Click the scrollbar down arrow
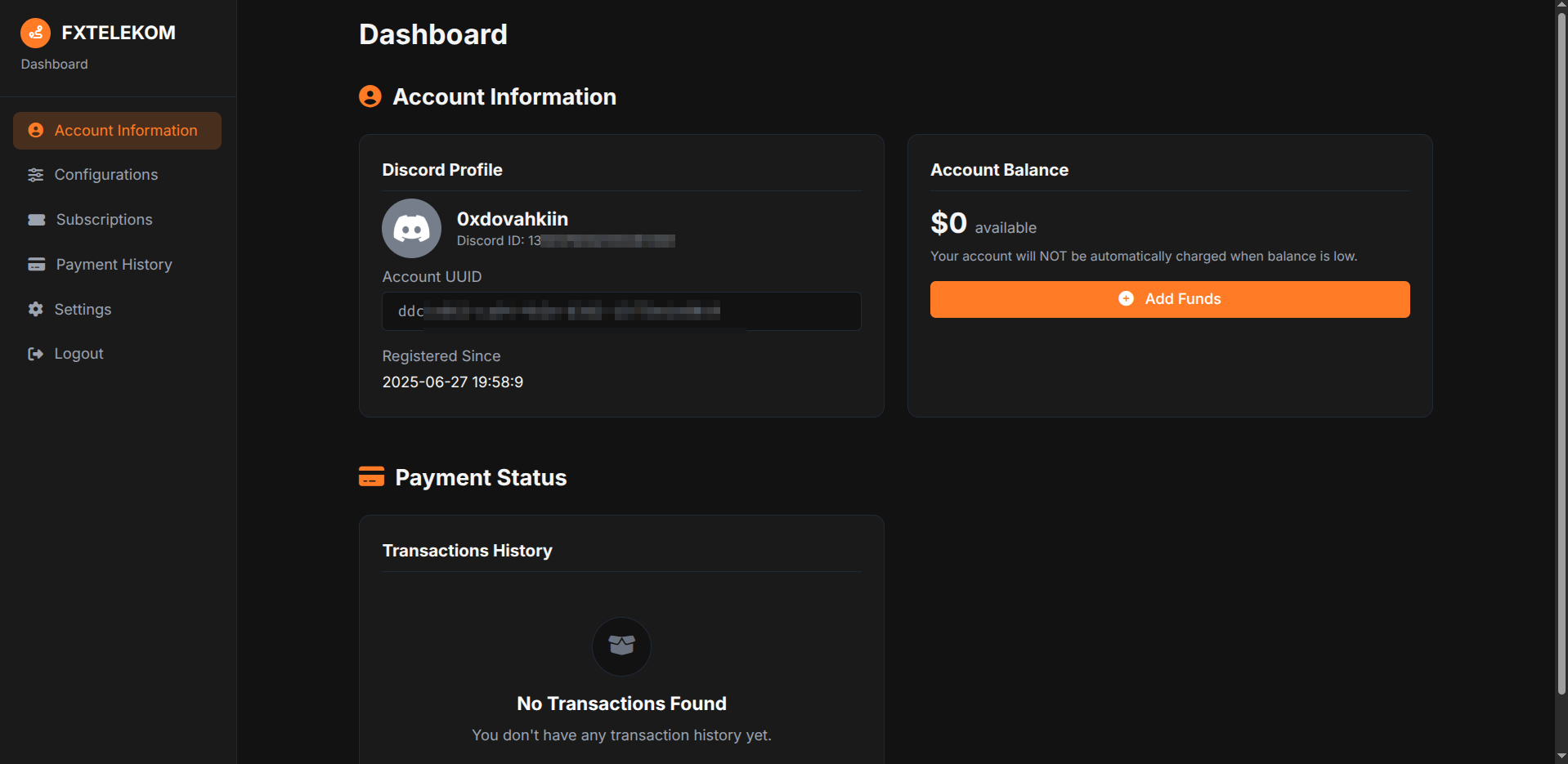The width and height of the screenshot is (1568, 764). tap(1561, 757)
